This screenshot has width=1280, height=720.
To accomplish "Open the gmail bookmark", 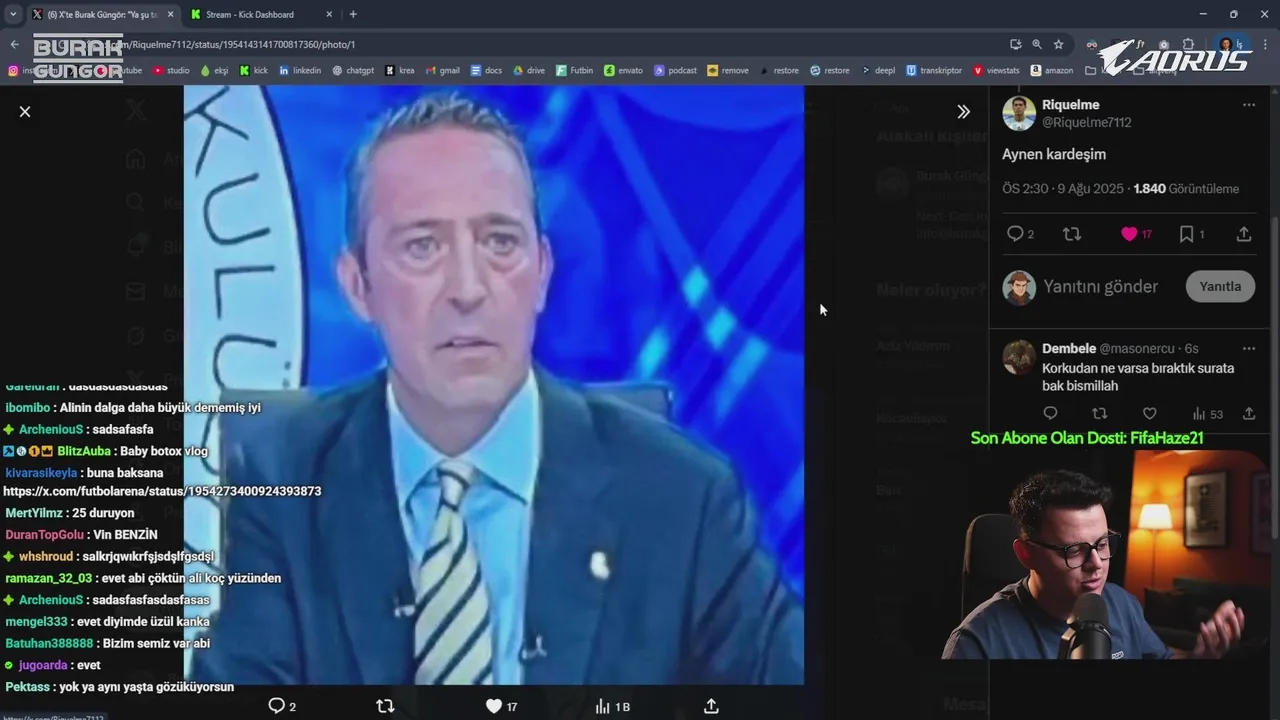I will coord(443,70).
